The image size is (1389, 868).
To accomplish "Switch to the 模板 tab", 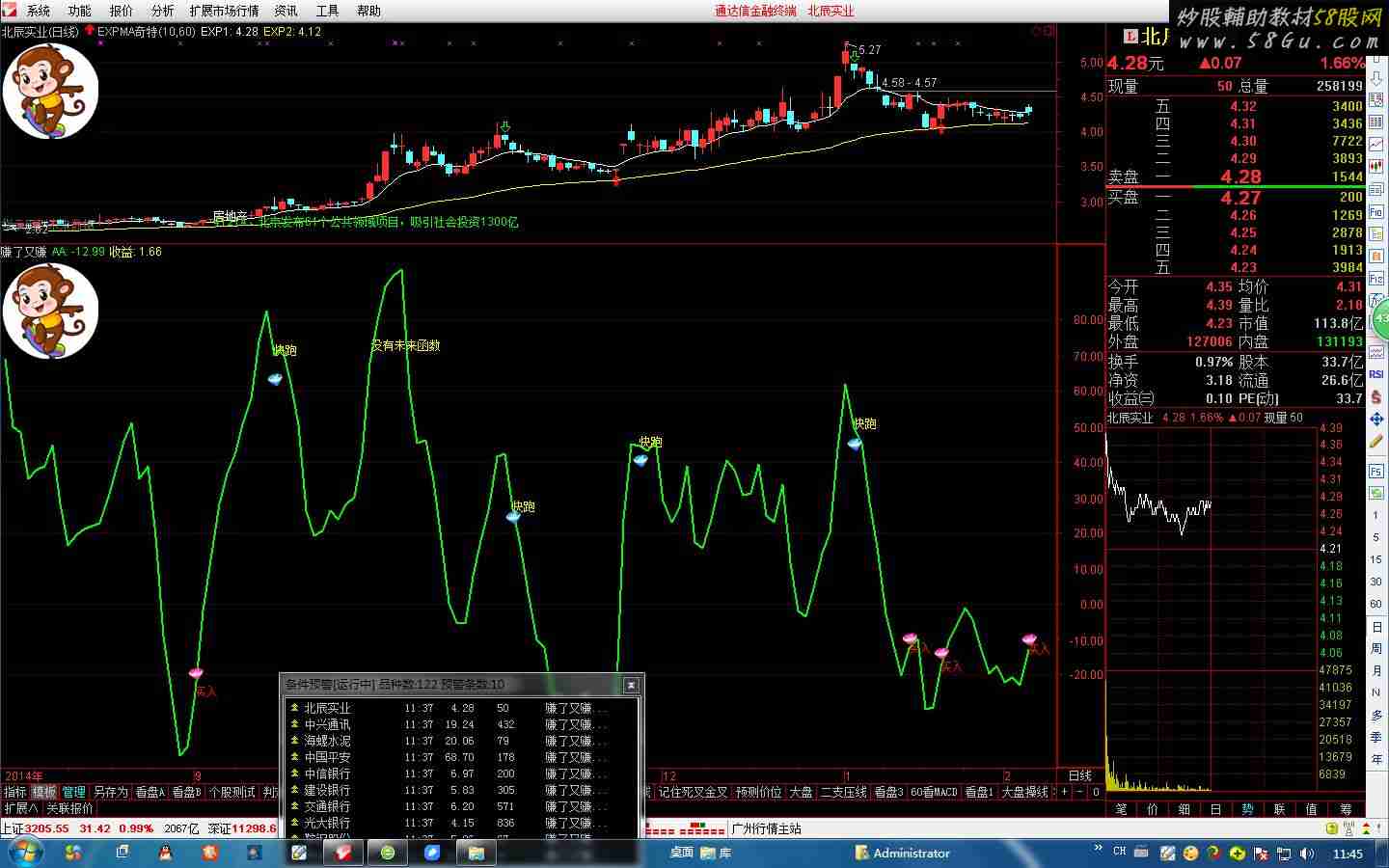I will tap(44, 792).
